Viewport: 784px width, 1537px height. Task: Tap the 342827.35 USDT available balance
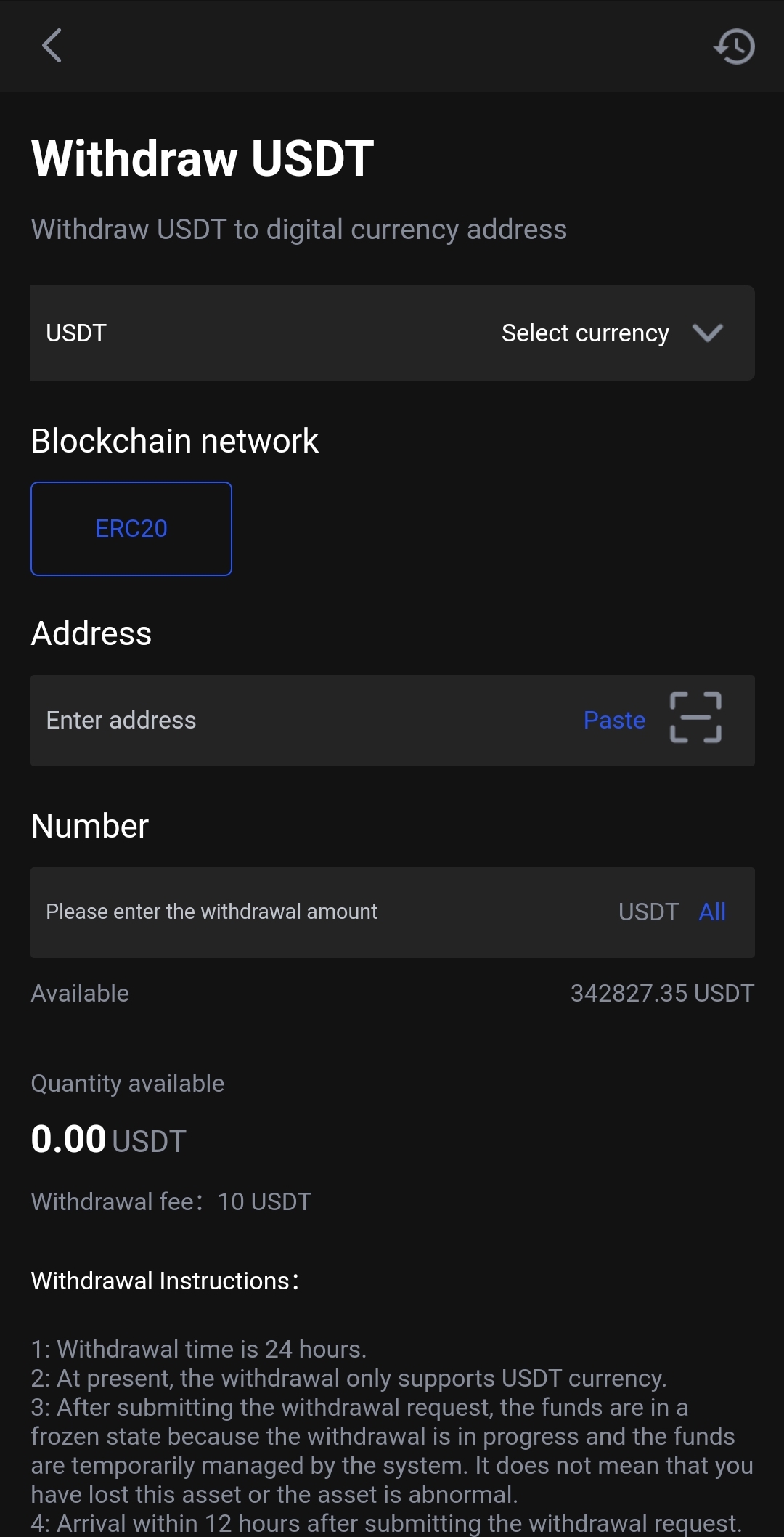click(x=662, y=993)
